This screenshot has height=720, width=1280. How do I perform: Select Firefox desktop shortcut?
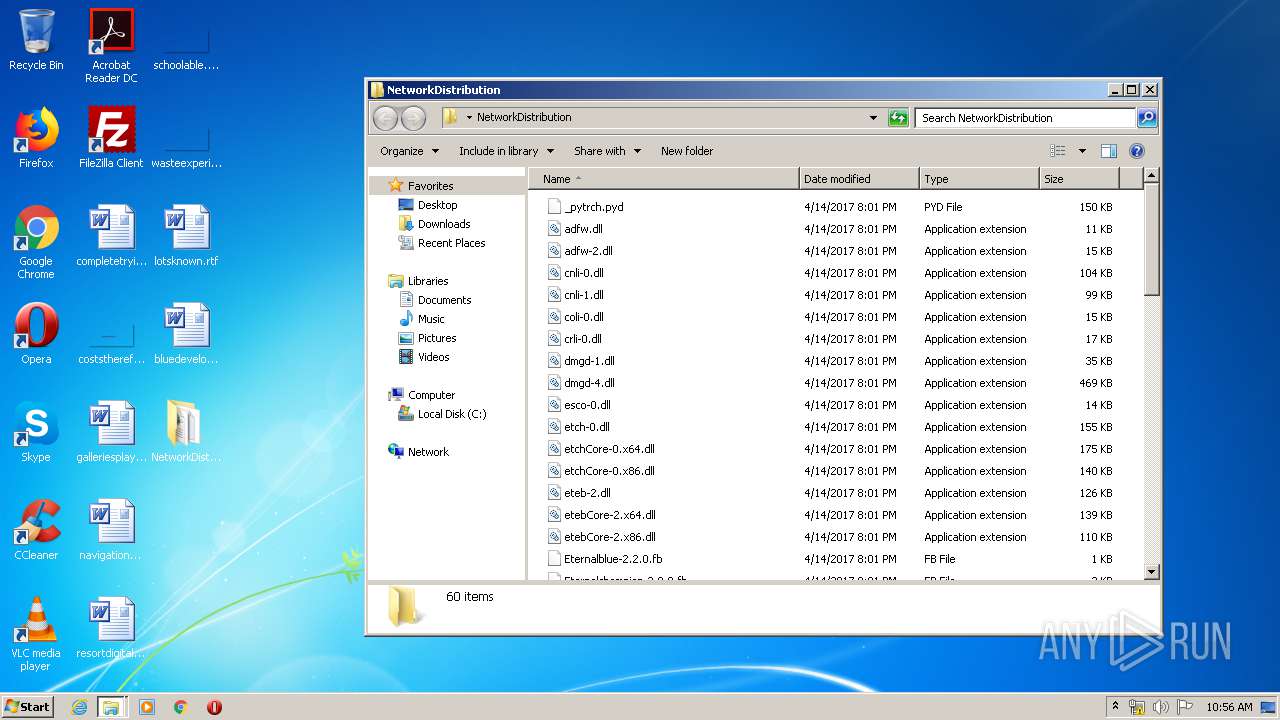coord(36,138)
